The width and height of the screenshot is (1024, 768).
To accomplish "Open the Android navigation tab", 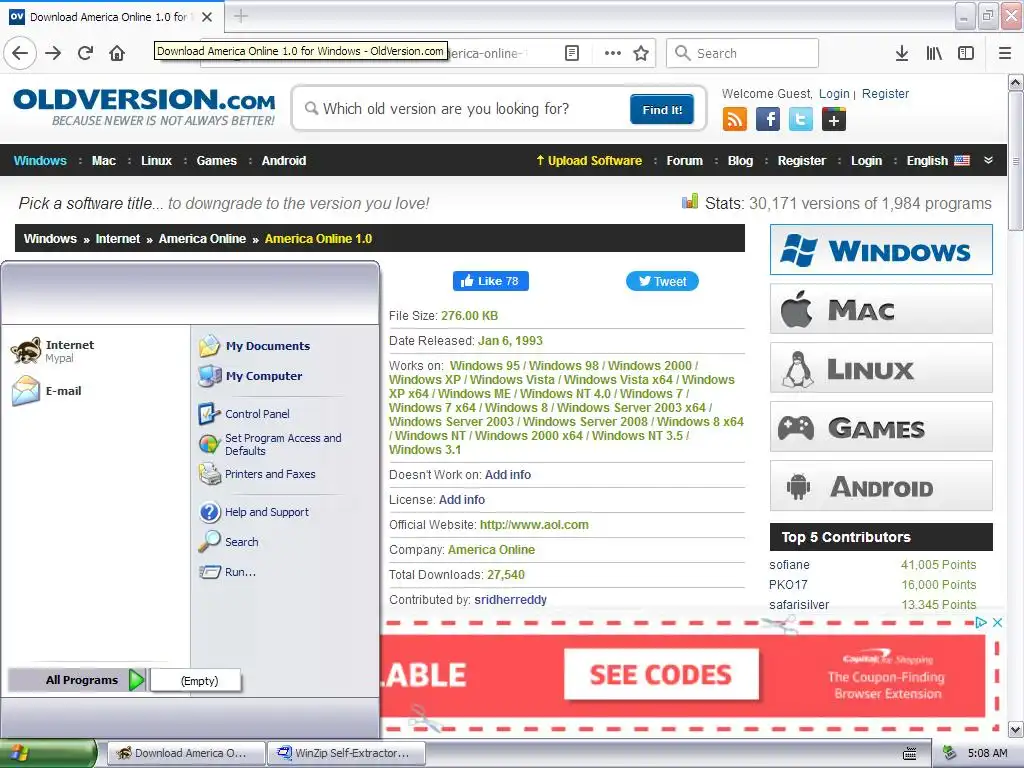I will click(283, 161).
